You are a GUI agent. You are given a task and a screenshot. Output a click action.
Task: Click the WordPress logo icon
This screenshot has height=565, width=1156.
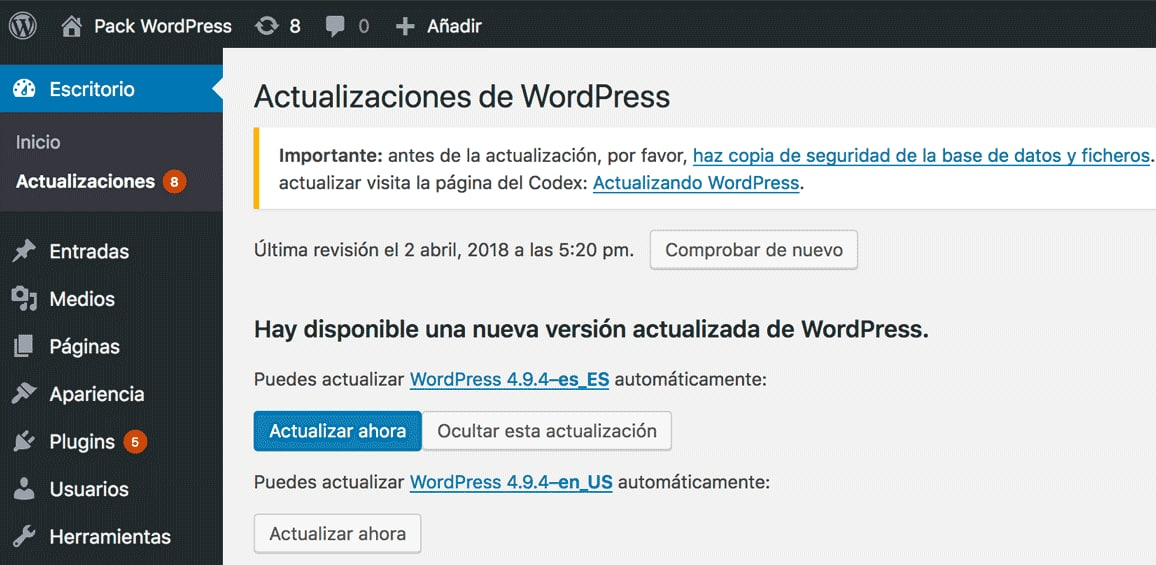(x=23, y=26)
